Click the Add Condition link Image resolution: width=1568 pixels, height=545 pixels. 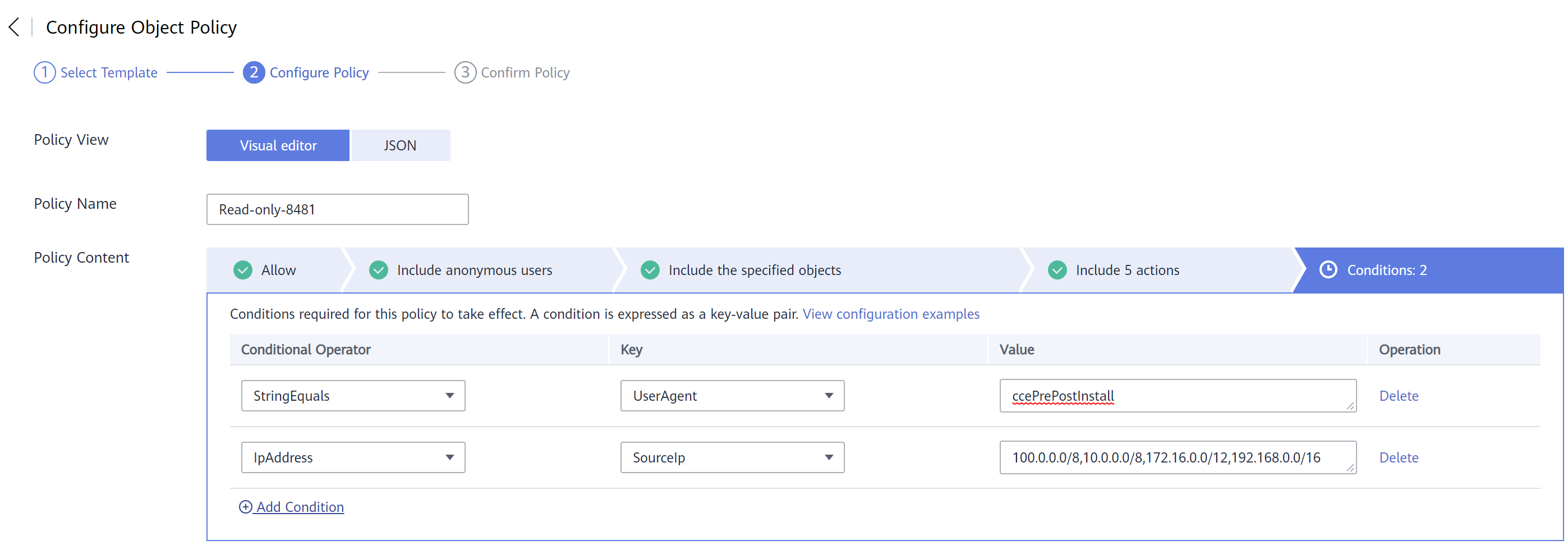click(x=300, y=507)
